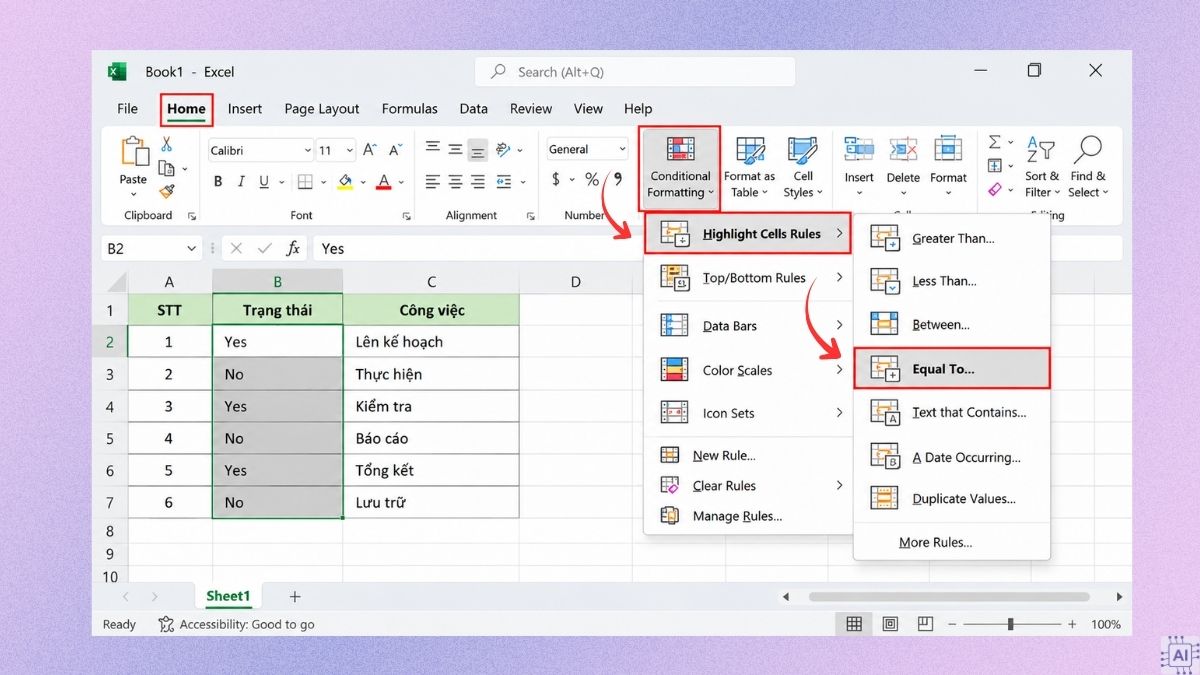Increase font size with larger A

pos(370,150)
